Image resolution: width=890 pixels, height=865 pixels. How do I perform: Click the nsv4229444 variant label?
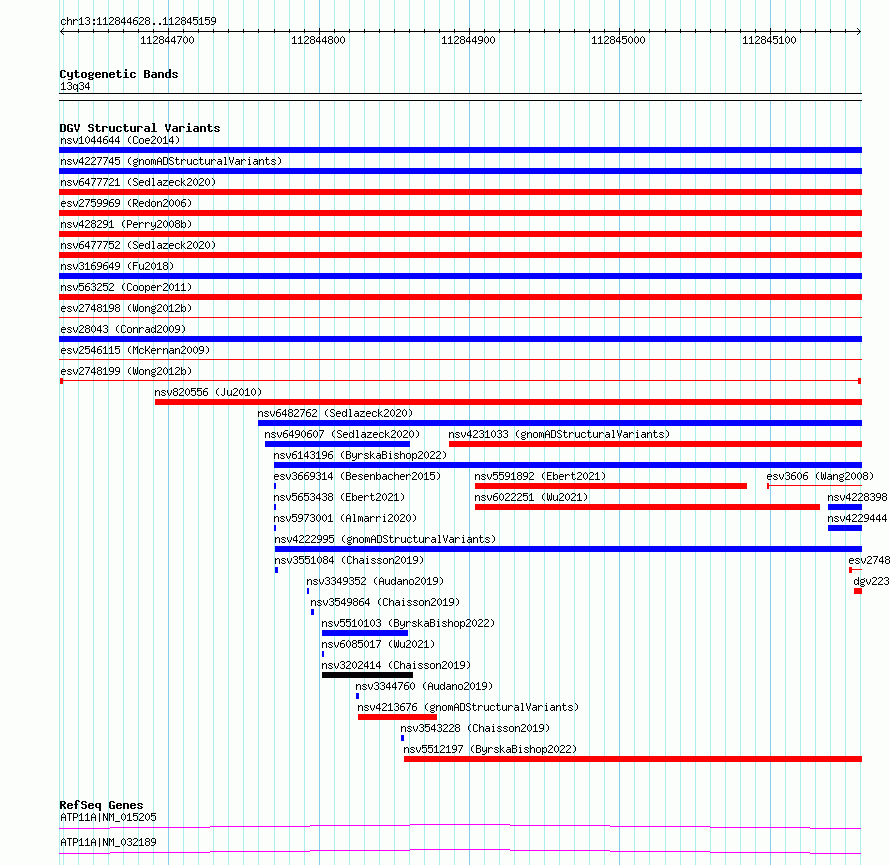[x=857, y=518]
